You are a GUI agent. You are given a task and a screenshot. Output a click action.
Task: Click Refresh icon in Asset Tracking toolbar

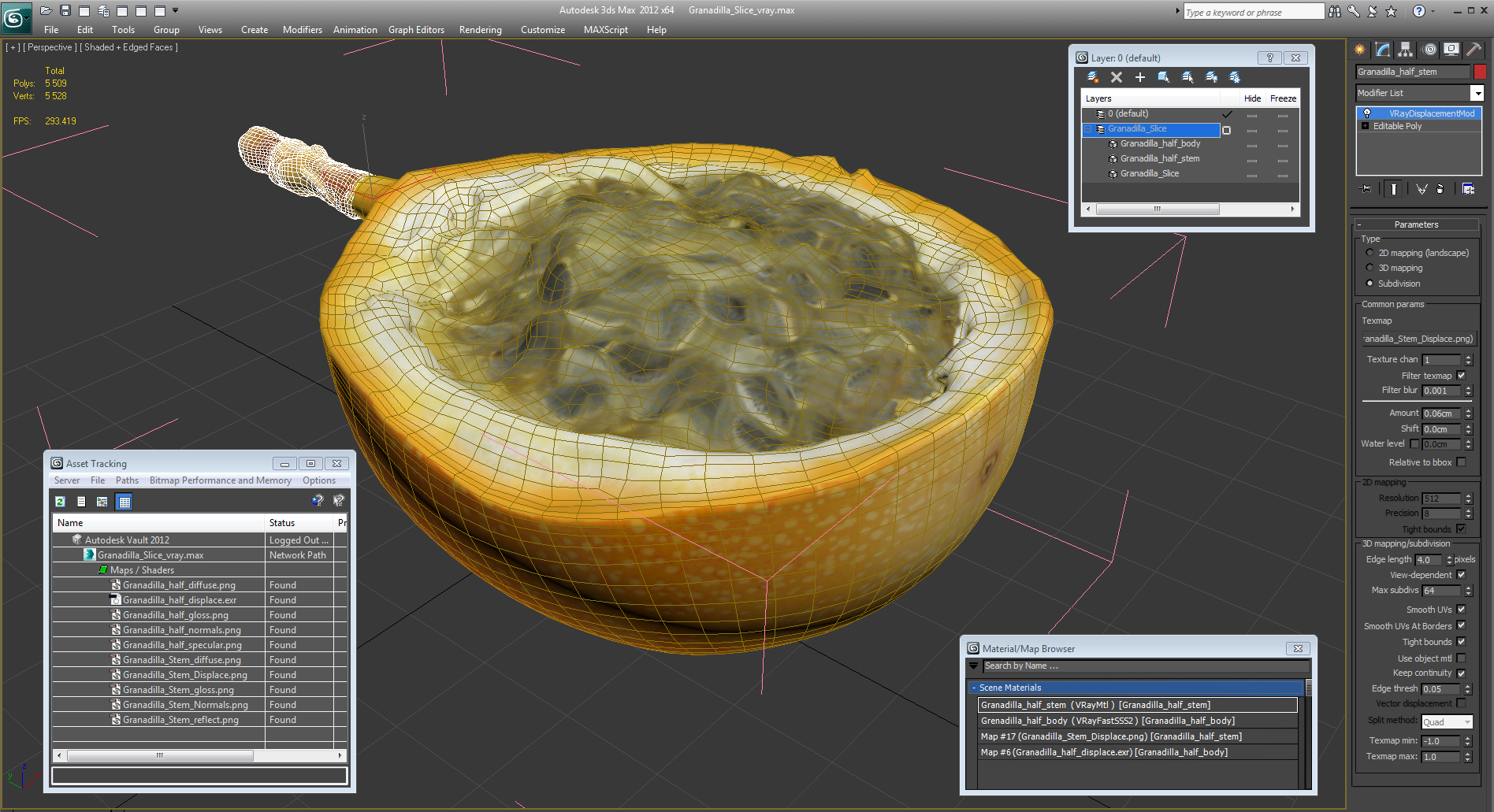(60, 502)
